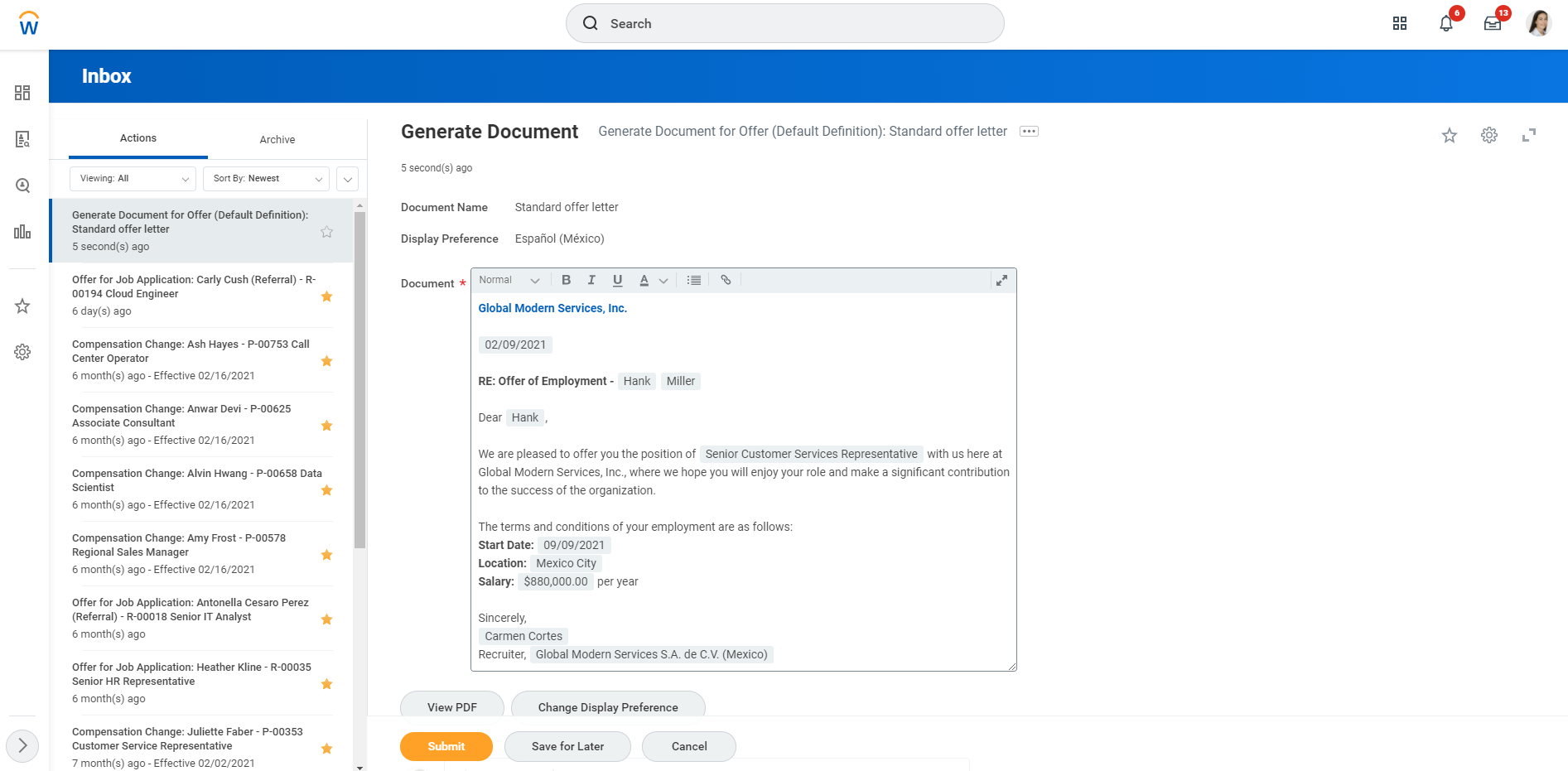
Task: Open related actions ellipsis next to title
Action: pos(1029,132)
